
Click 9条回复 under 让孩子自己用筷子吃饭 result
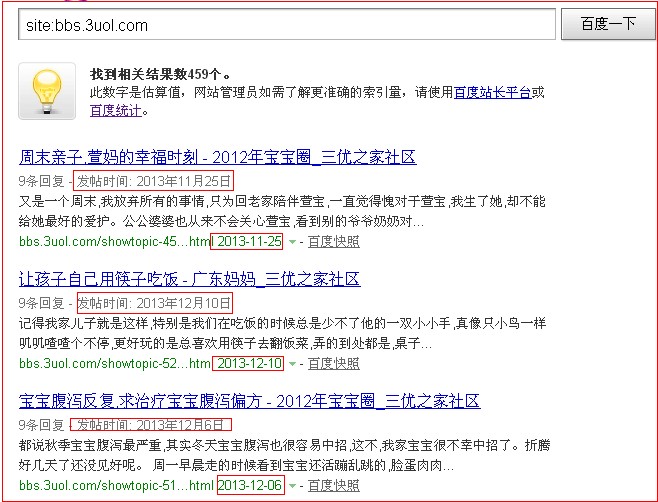click(x=41, y=303)
